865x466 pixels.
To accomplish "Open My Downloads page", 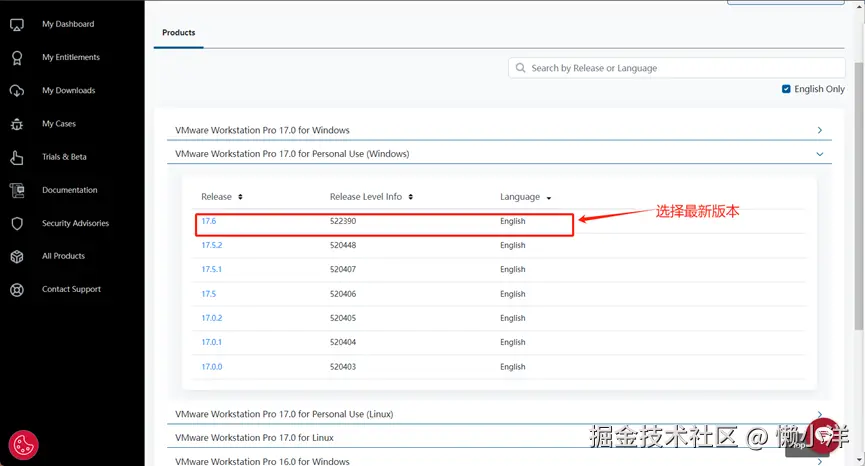I will (x=68, y=90).
